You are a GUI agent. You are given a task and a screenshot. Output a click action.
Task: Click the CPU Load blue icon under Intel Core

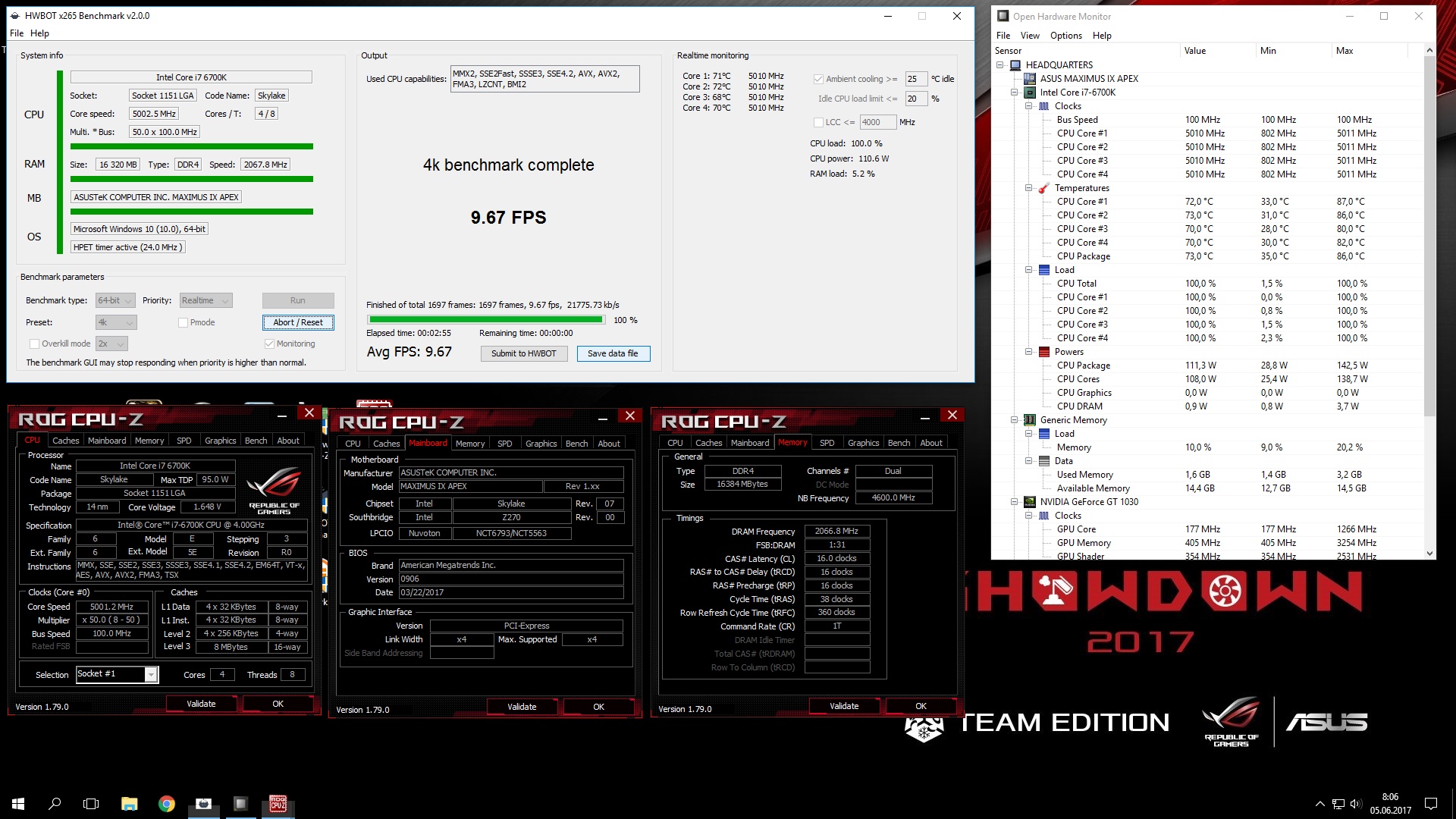pyautogui.click(x=1044, y=270)
